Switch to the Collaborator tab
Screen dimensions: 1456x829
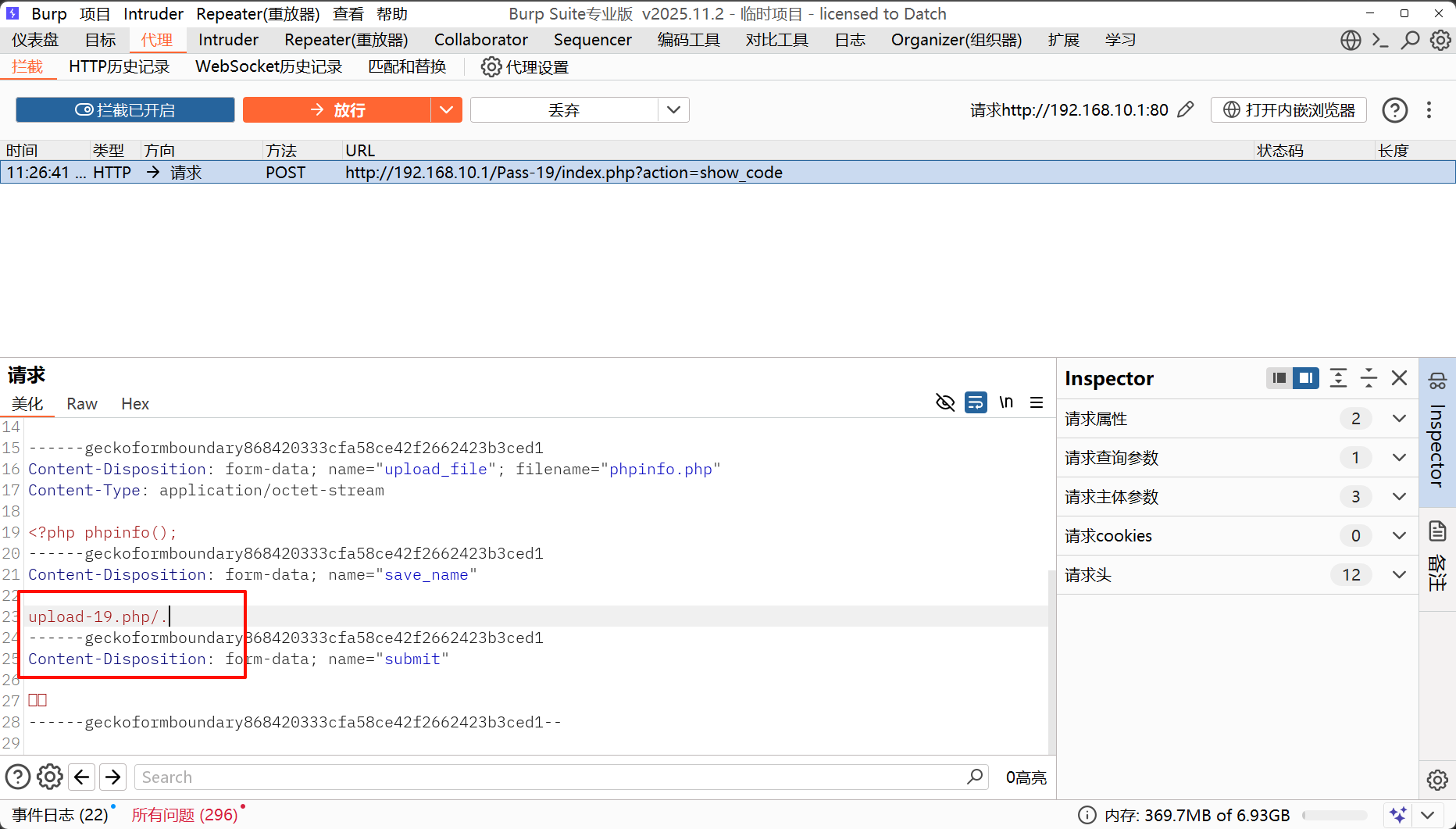tap(481, 40)
